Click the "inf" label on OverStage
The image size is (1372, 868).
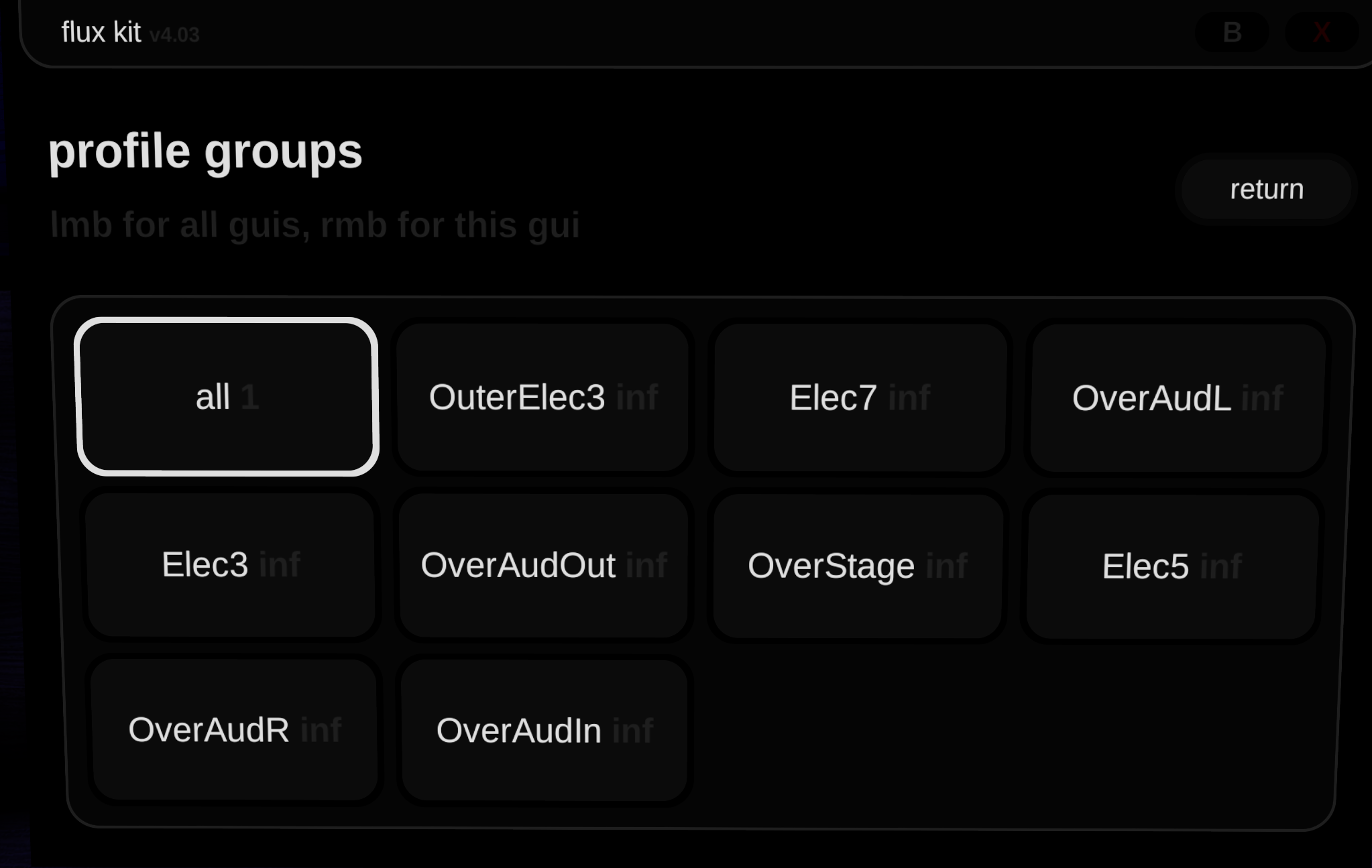(x=946, y=566)
